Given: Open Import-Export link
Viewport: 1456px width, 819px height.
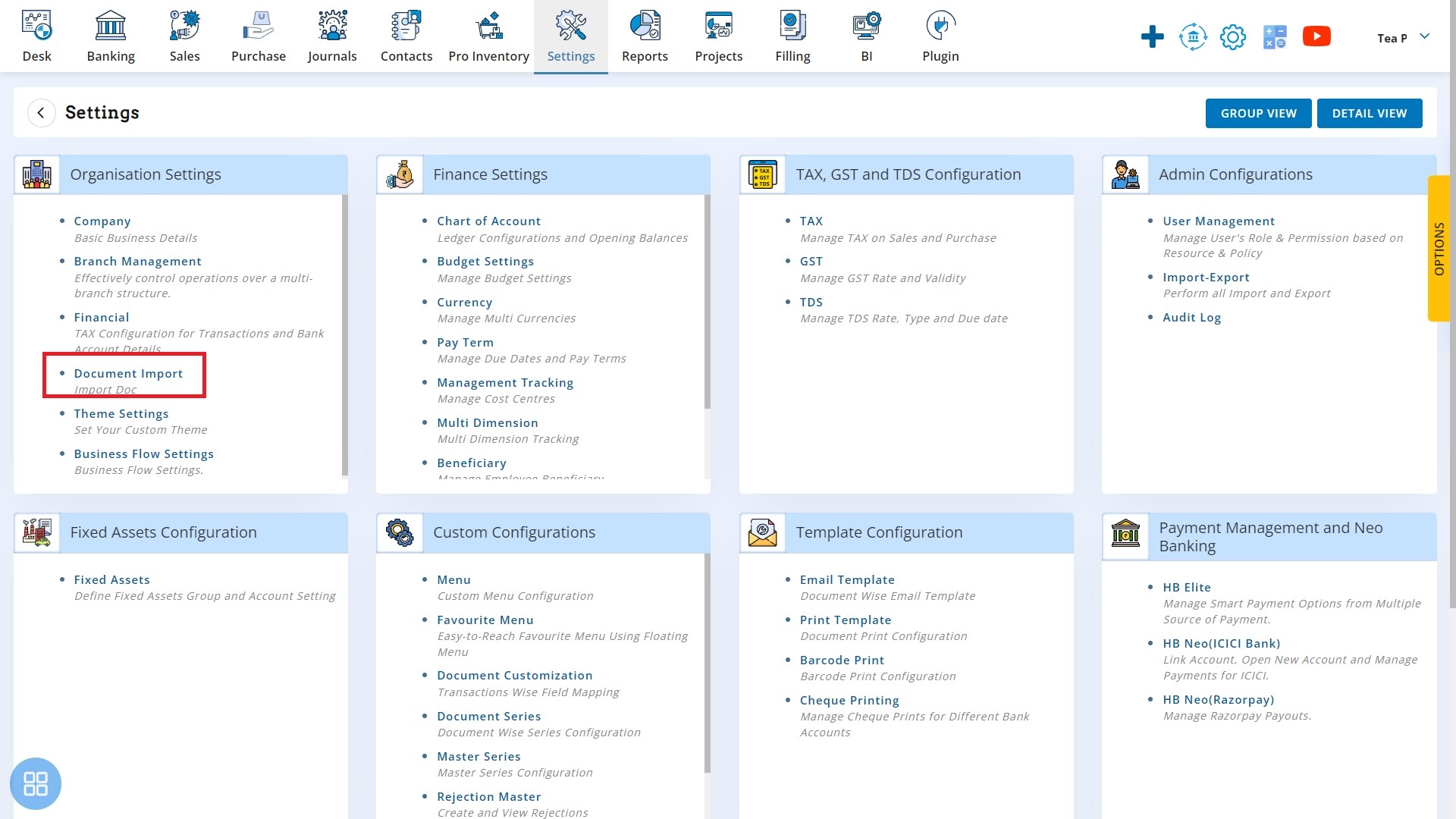Looking at the screenshot, I should [x=1206, y=277].
